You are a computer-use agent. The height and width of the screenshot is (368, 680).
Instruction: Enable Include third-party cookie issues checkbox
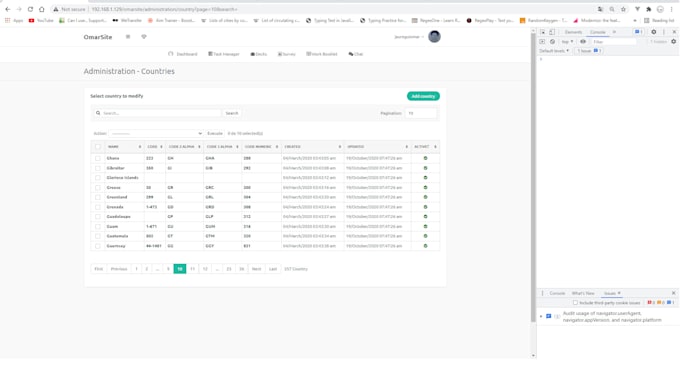(575, 303)
